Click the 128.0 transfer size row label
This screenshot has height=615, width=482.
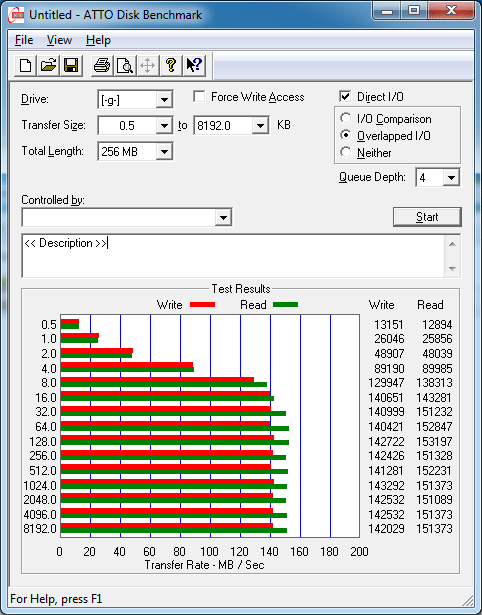[43, 442]
